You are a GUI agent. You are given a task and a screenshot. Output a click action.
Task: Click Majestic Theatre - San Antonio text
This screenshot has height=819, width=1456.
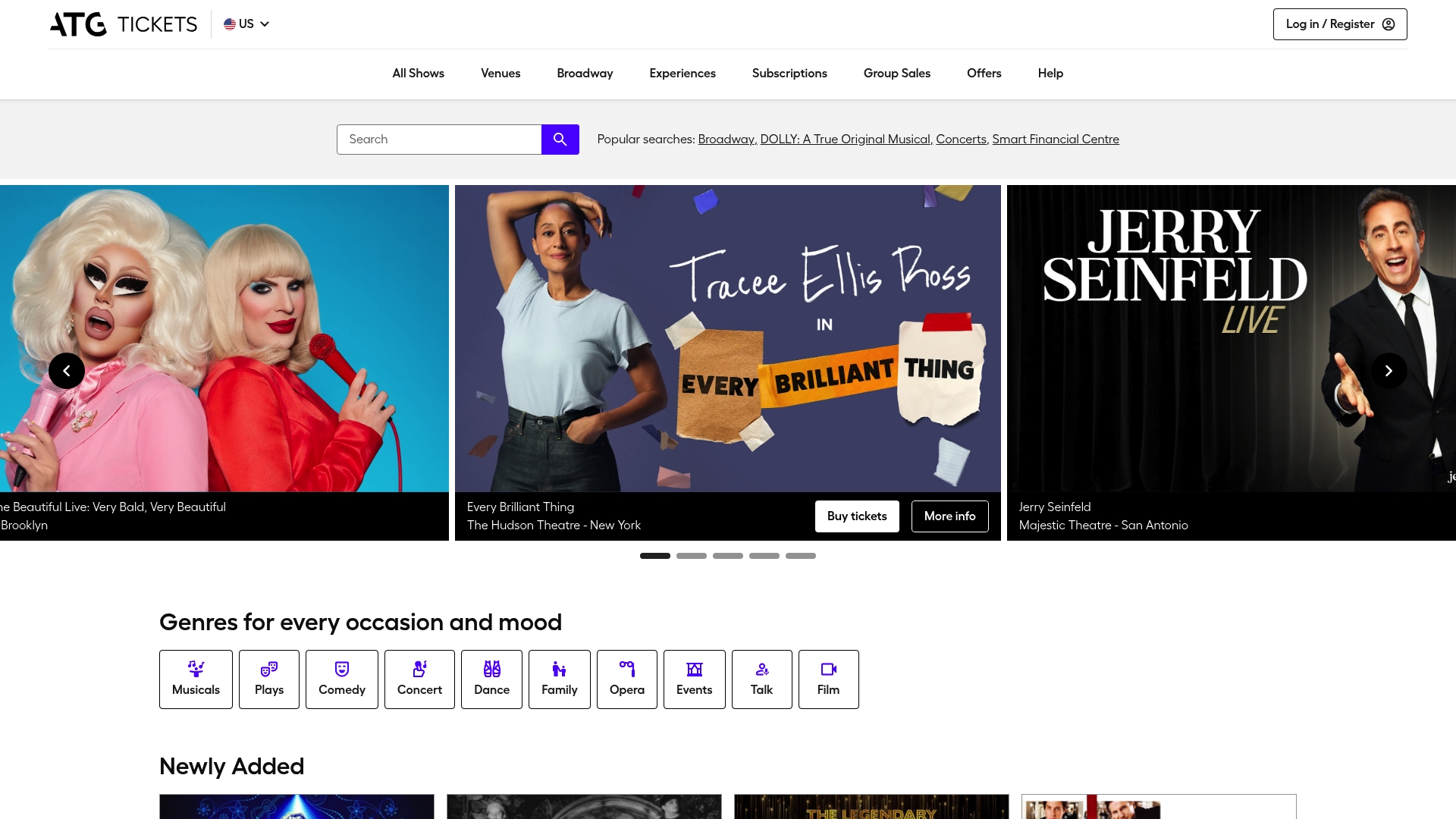pyautogui.click(x=1103, y=526)
